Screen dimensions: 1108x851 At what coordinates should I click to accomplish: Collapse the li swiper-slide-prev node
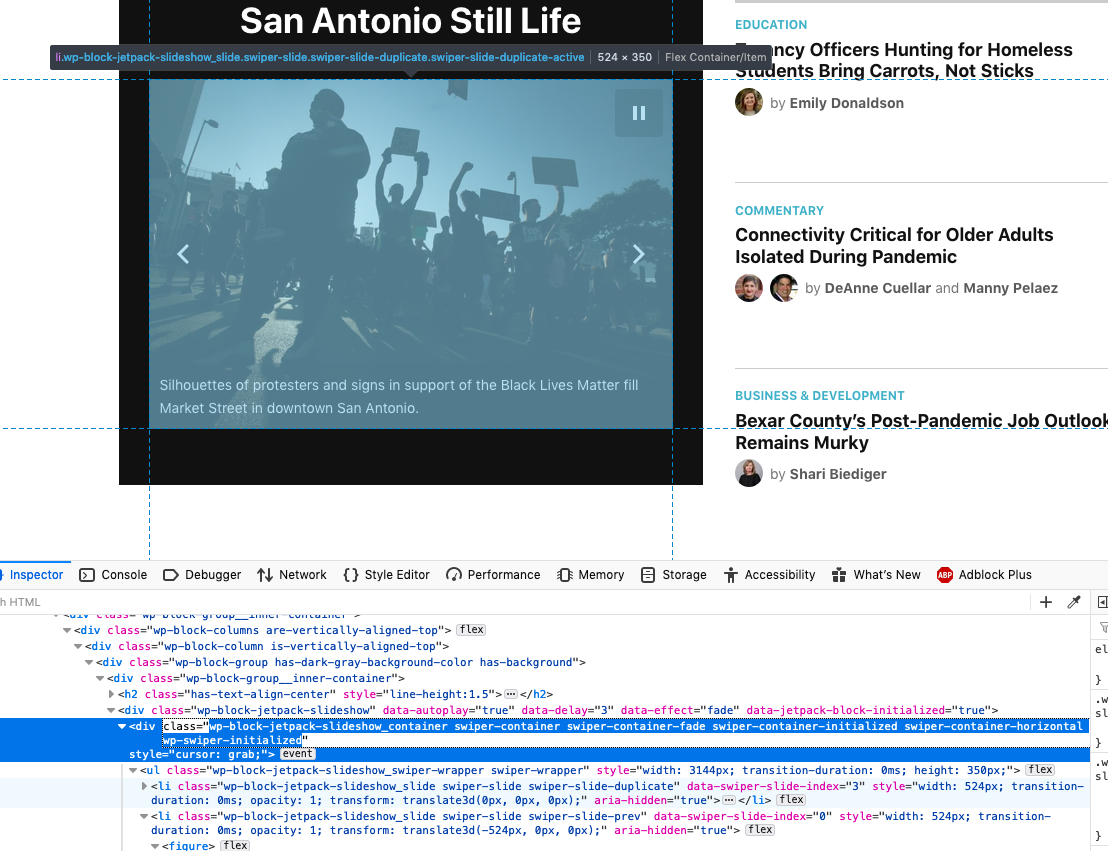[x=144, y=816]
